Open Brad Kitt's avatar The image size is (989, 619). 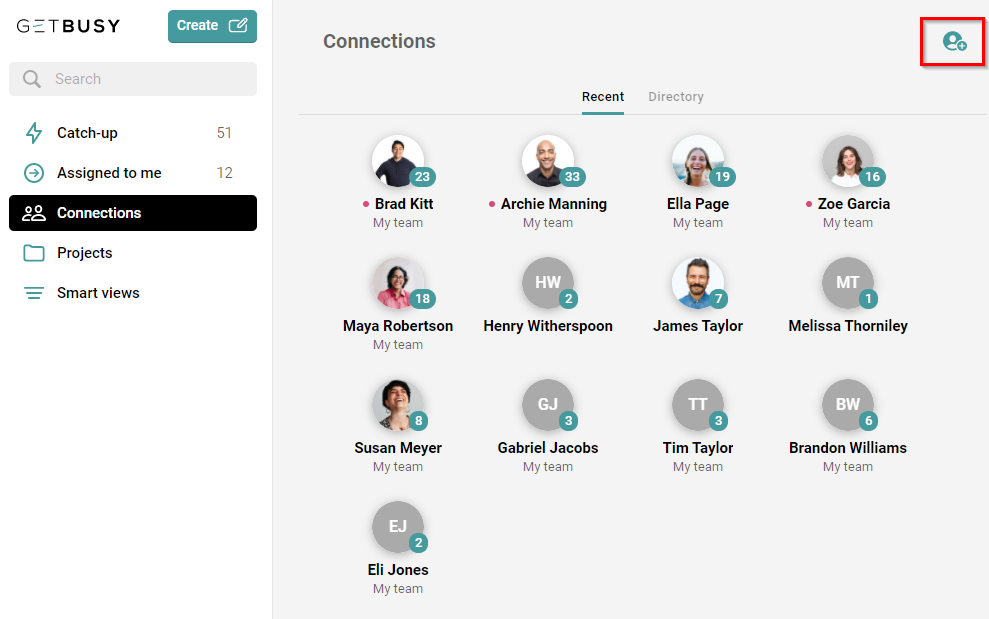398,161
